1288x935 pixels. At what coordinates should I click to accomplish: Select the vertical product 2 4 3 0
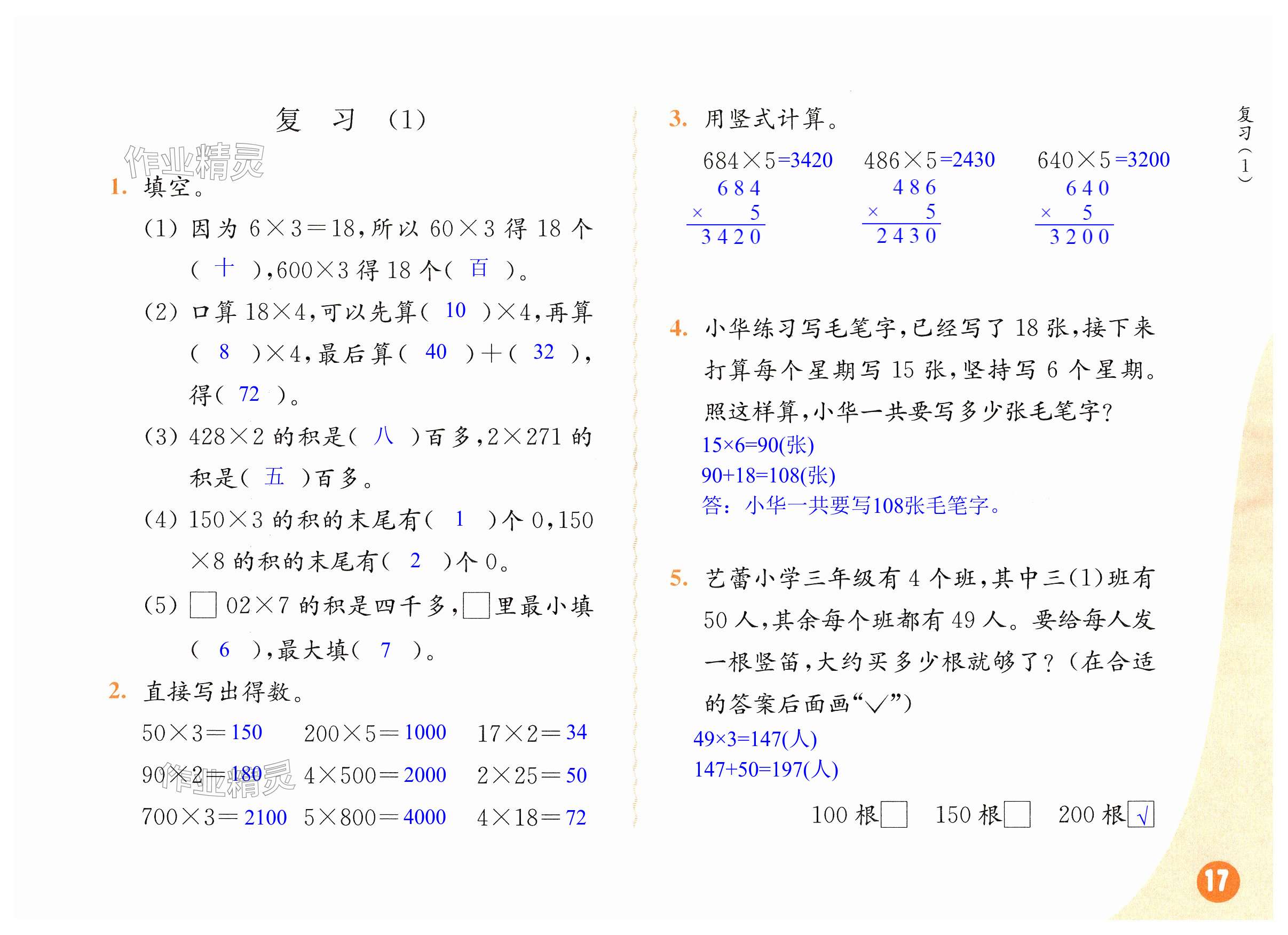pos(906,235)
